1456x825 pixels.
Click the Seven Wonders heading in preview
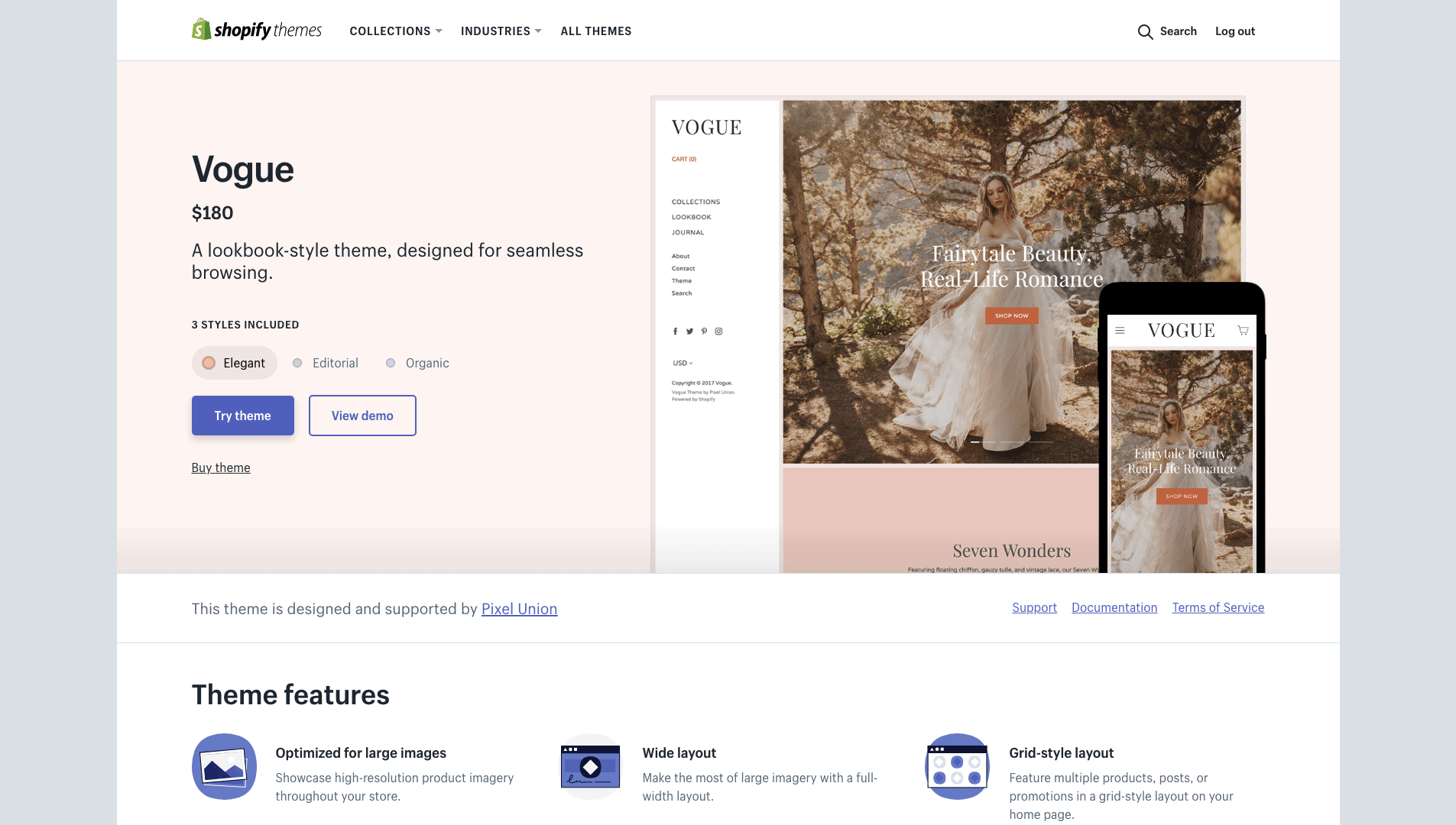(x=1011, y=551)
